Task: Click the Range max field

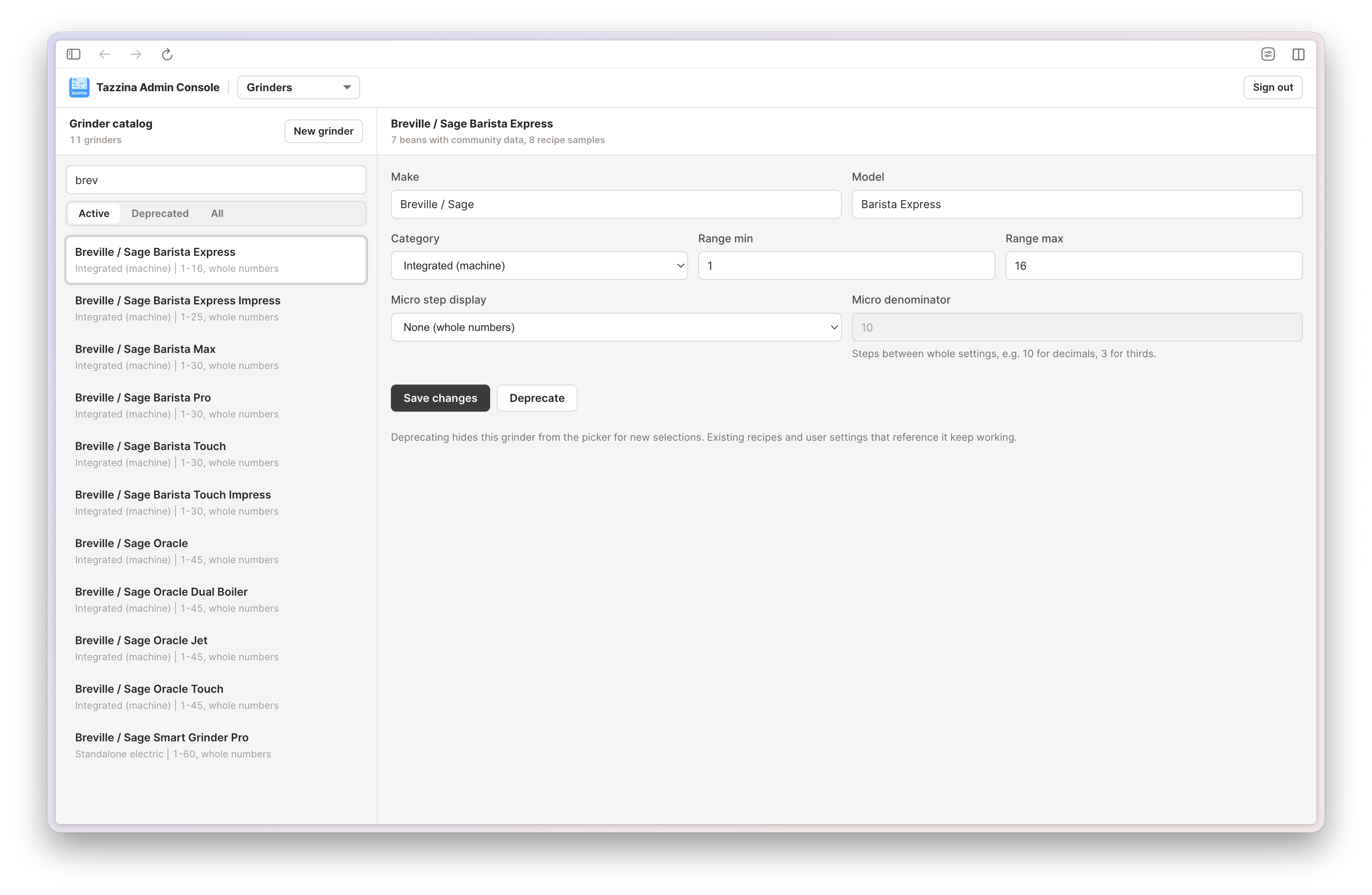Action: click(x=1153, y=265)
